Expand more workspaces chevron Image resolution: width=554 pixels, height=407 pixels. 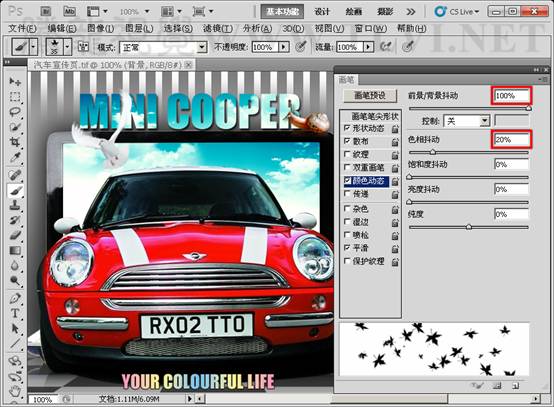tap(411, 12)
